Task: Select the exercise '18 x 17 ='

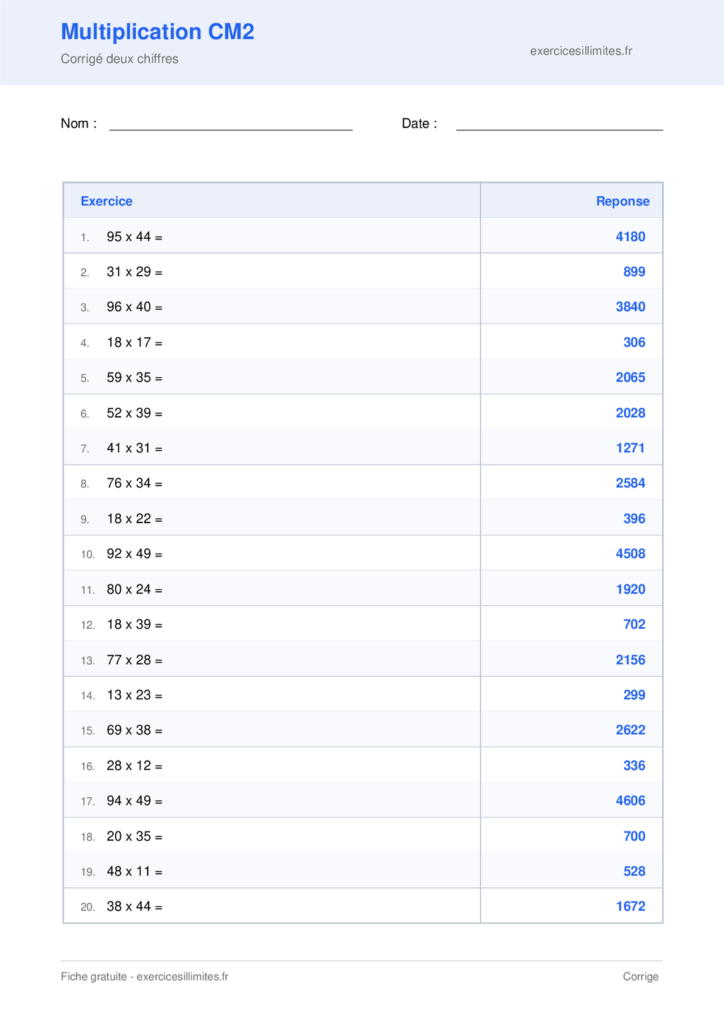Action: click(134, 342)
